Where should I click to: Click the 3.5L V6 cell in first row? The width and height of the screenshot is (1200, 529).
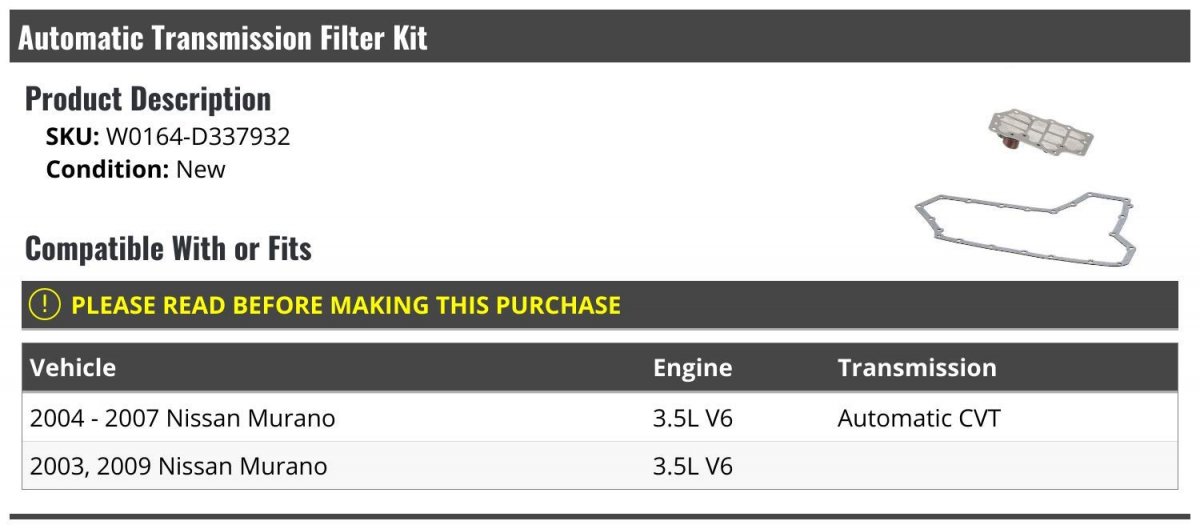pos(693,418)
